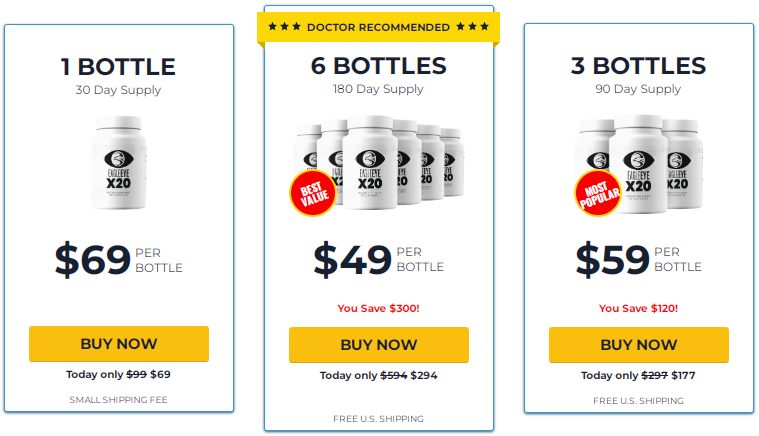This screenshot has width=759, height=436.
Task: Click the Most Popular red badge
Action: pyautogui.click(x=598, y=193)
